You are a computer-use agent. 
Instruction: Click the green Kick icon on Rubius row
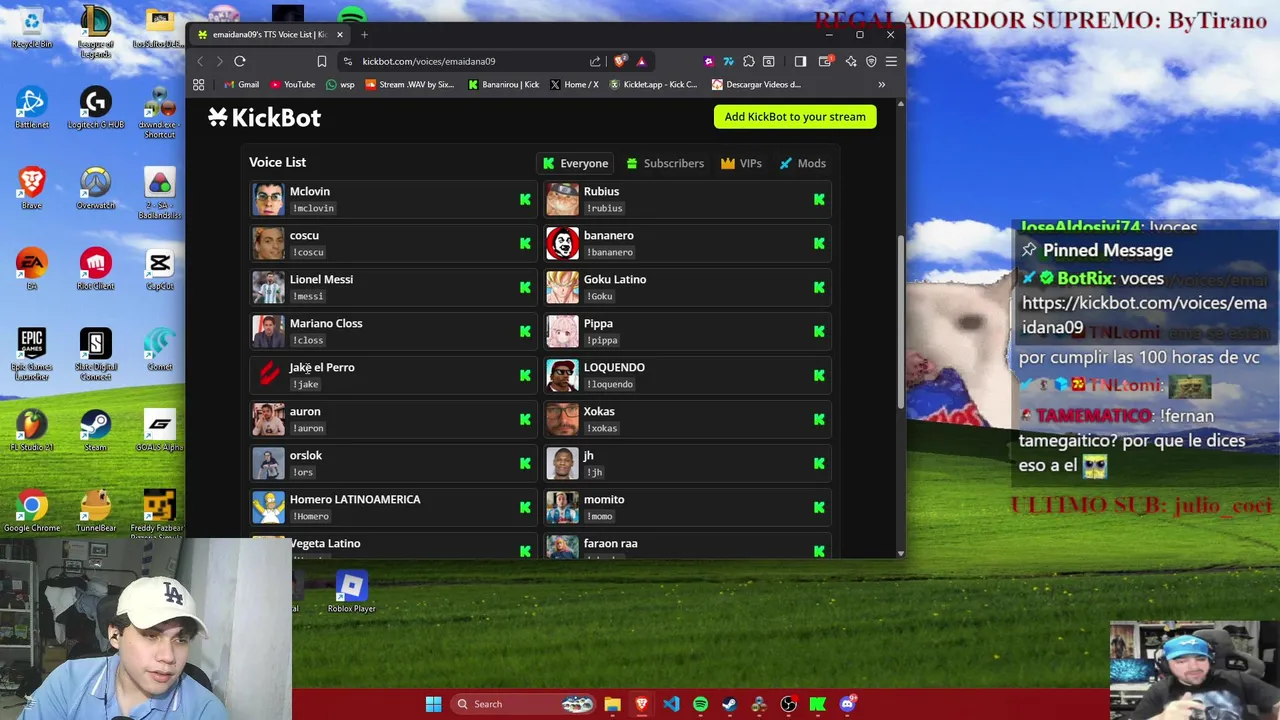click(819, 199)
